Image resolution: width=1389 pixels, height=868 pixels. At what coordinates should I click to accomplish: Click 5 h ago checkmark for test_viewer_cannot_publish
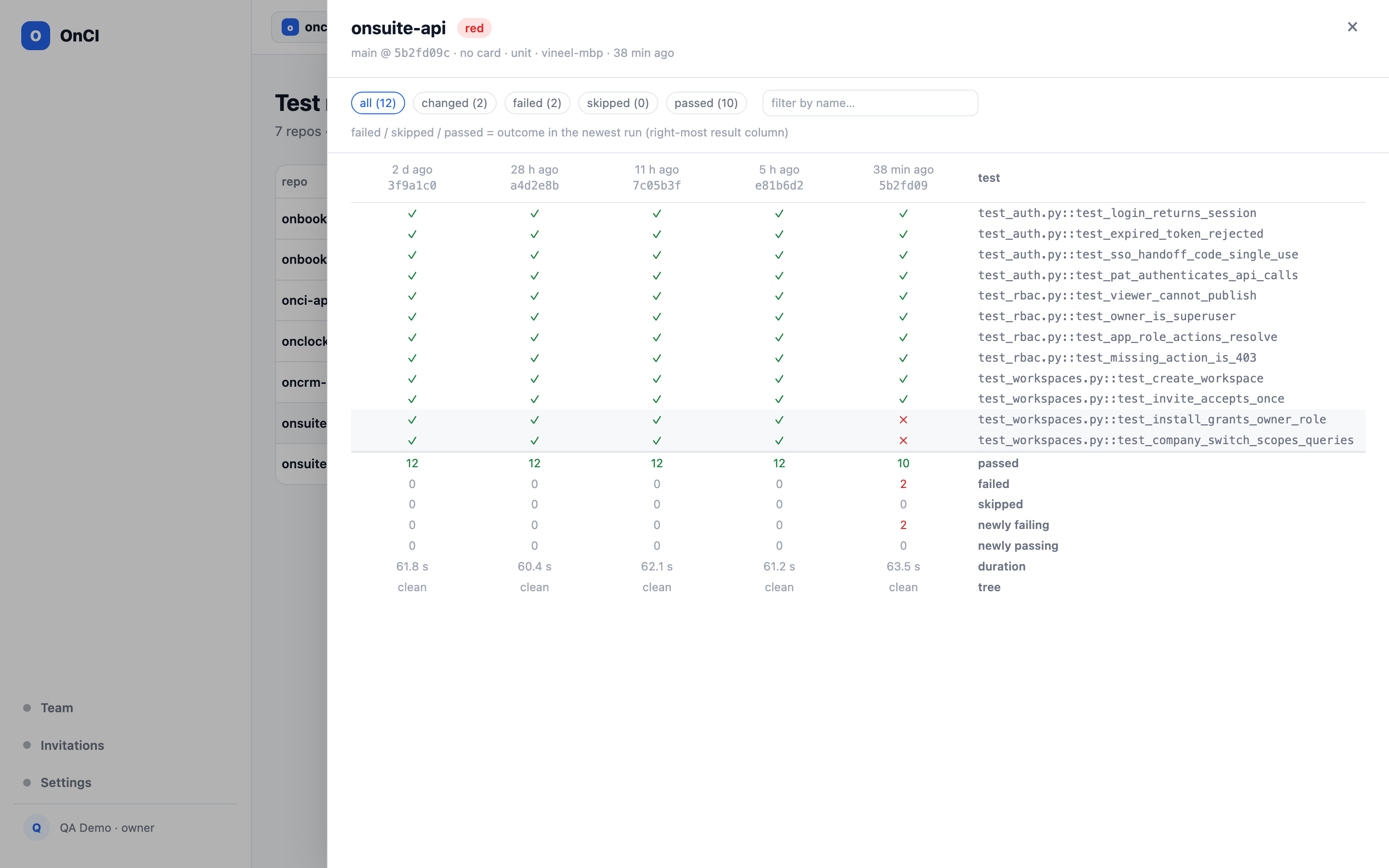(x=779, y=296)
